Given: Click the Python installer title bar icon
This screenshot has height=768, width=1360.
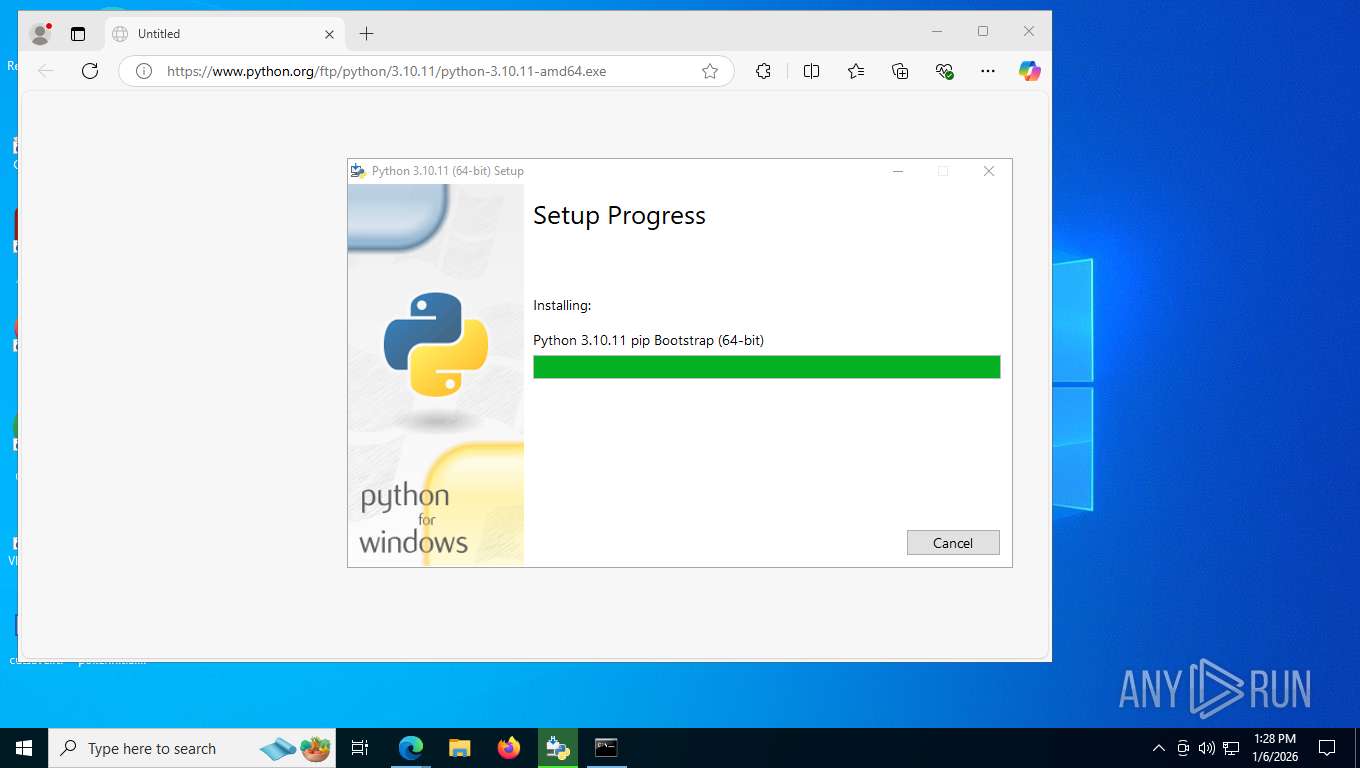Looking at the screenshot, I should (358, 171).
